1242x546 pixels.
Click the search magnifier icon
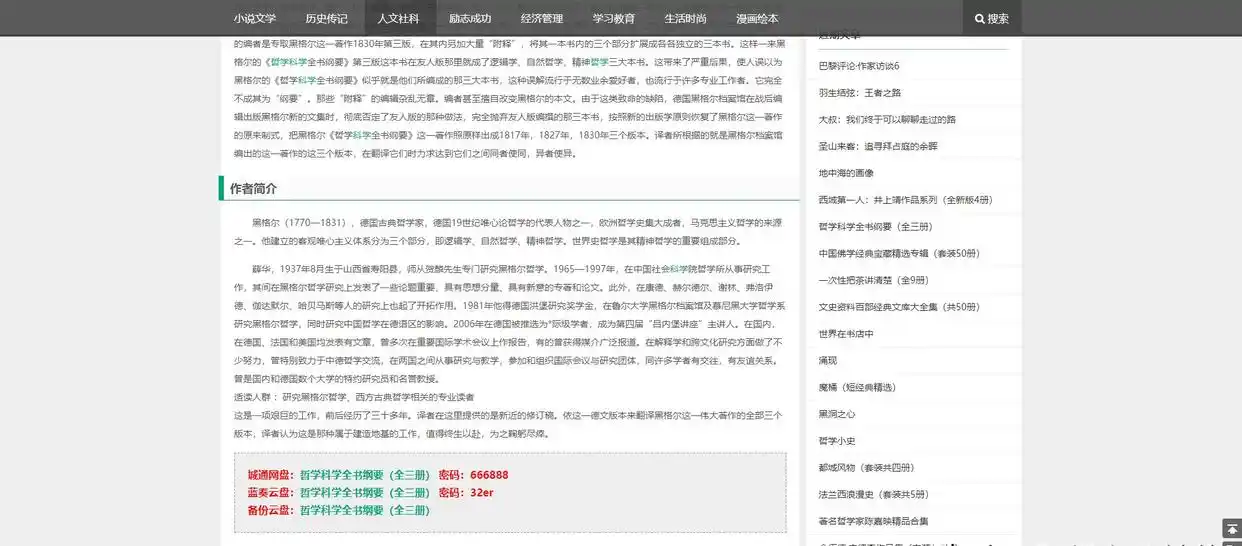979,18
